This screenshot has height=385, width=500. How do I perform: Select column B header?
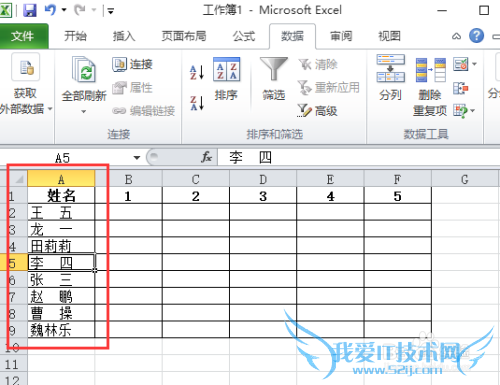point(129,179)
